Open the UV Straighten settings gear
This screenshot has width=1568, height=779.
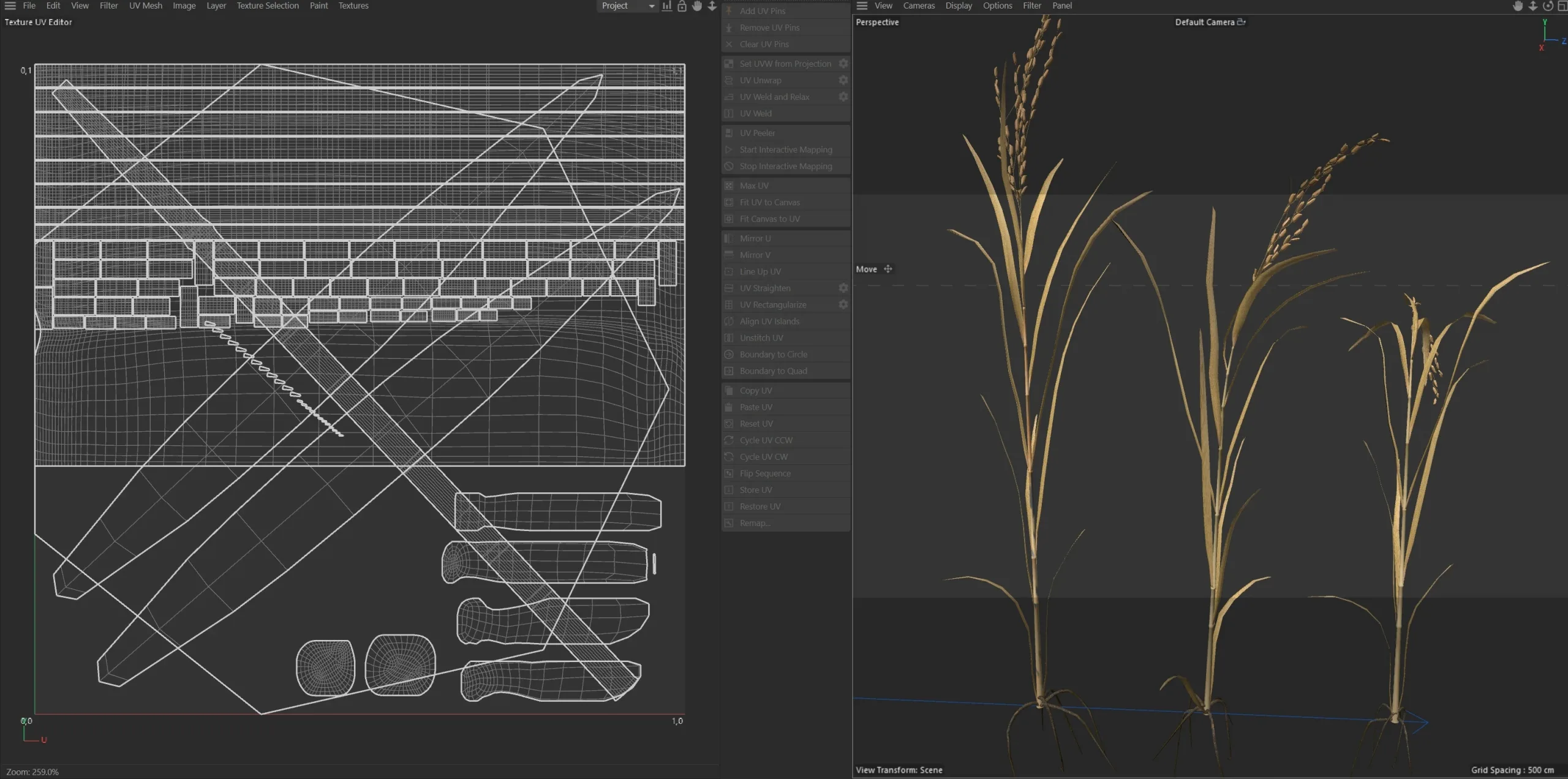(843, 288)
